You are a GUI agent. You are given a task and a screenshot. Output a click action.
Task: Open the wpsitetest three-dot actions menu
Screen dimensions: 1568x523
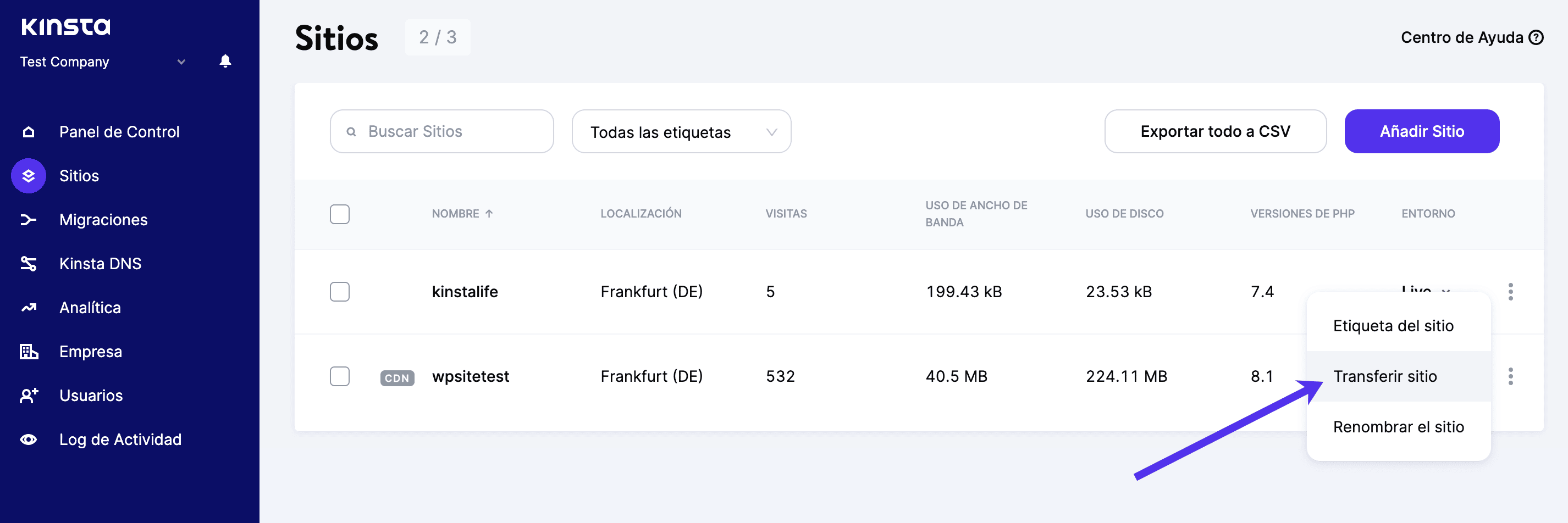click(x=1510, y=376)
